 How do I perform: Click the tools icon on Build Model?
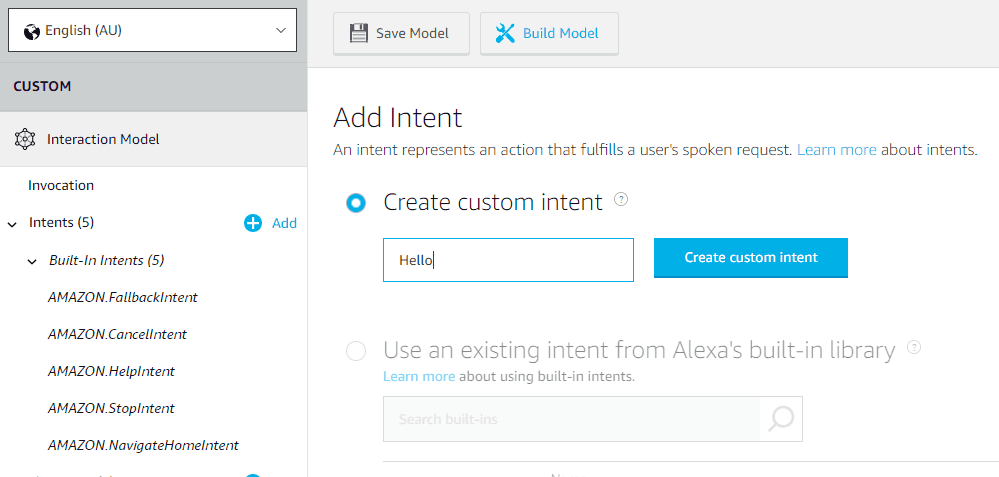505,33
